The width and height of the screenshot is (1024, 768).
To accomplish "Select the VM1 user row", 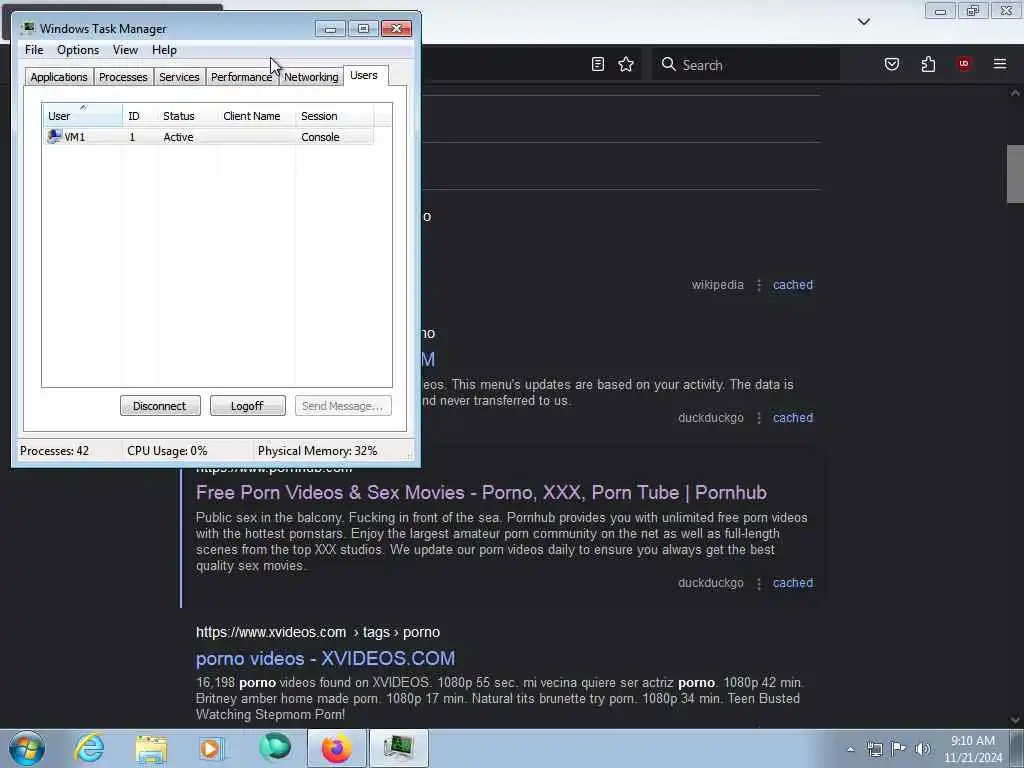I will point(208,136).
